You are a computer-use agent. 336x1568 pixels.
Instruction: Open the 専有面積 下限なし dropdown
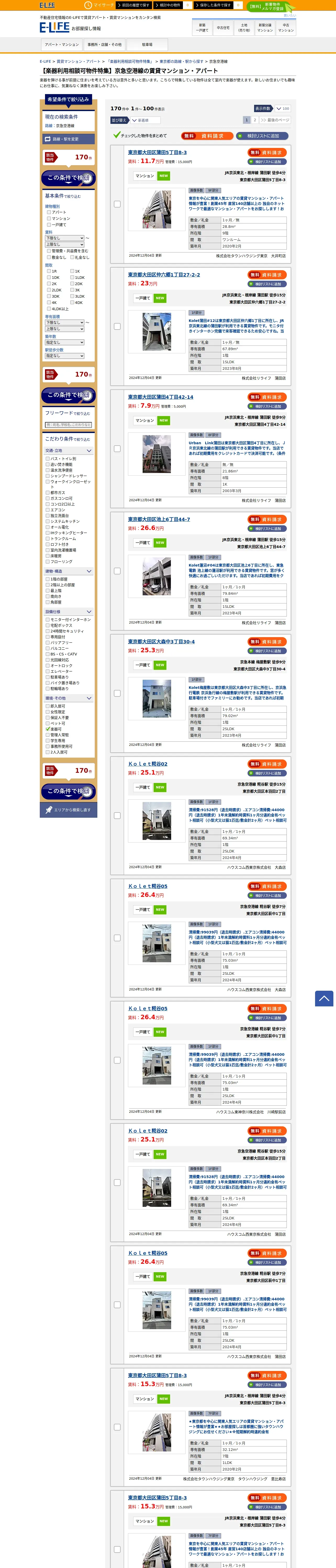point(65,322)
